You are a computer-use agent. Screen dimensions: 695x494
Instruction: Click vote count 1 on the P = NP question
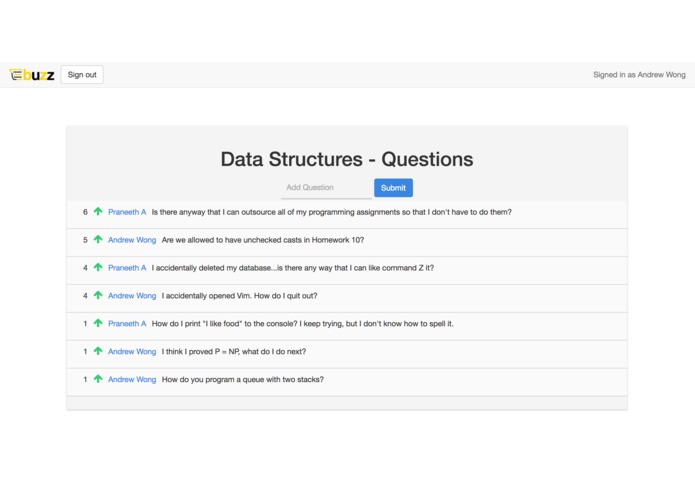tap(85, 352)
